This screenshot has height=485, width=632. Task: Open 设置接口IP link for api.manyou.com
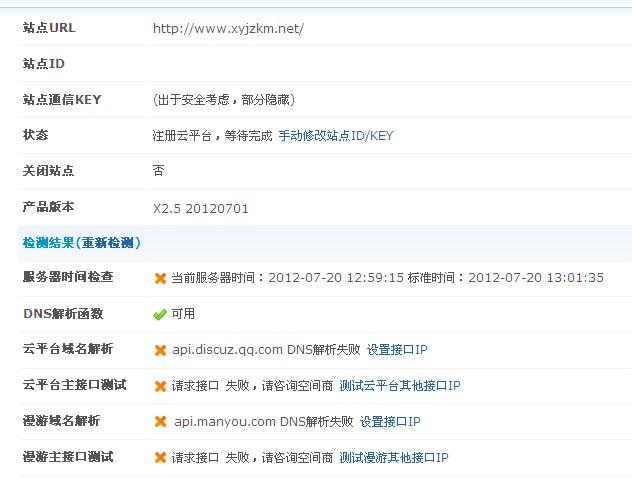[390, 422]
